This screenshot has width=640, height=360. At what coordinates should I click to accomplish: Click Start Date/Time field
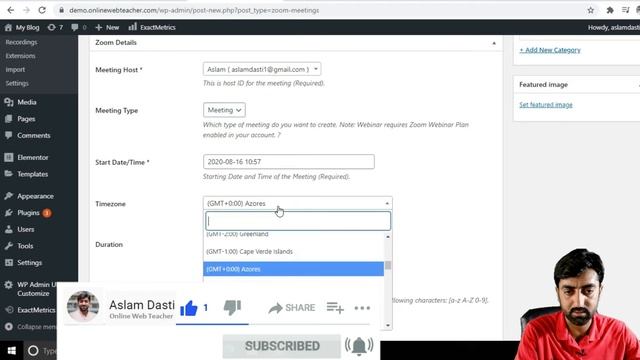pos(289,162)
